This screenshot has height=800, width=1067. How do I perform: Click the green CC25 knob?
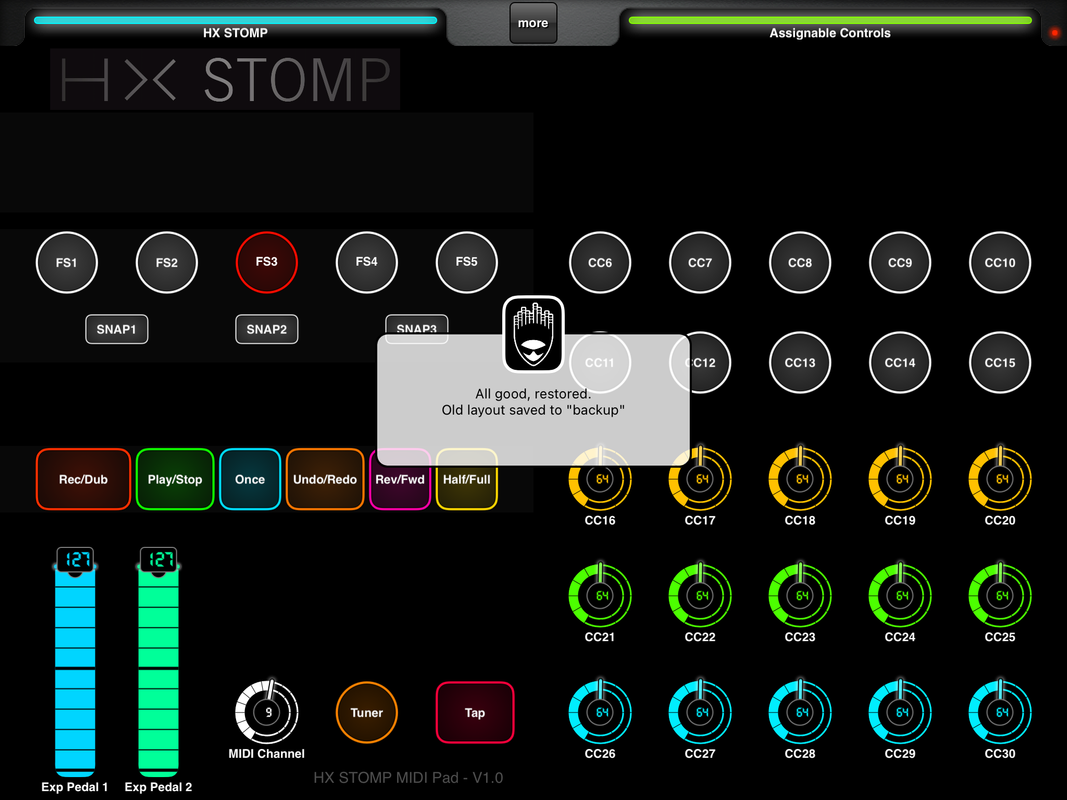[x=1000, y=595]
